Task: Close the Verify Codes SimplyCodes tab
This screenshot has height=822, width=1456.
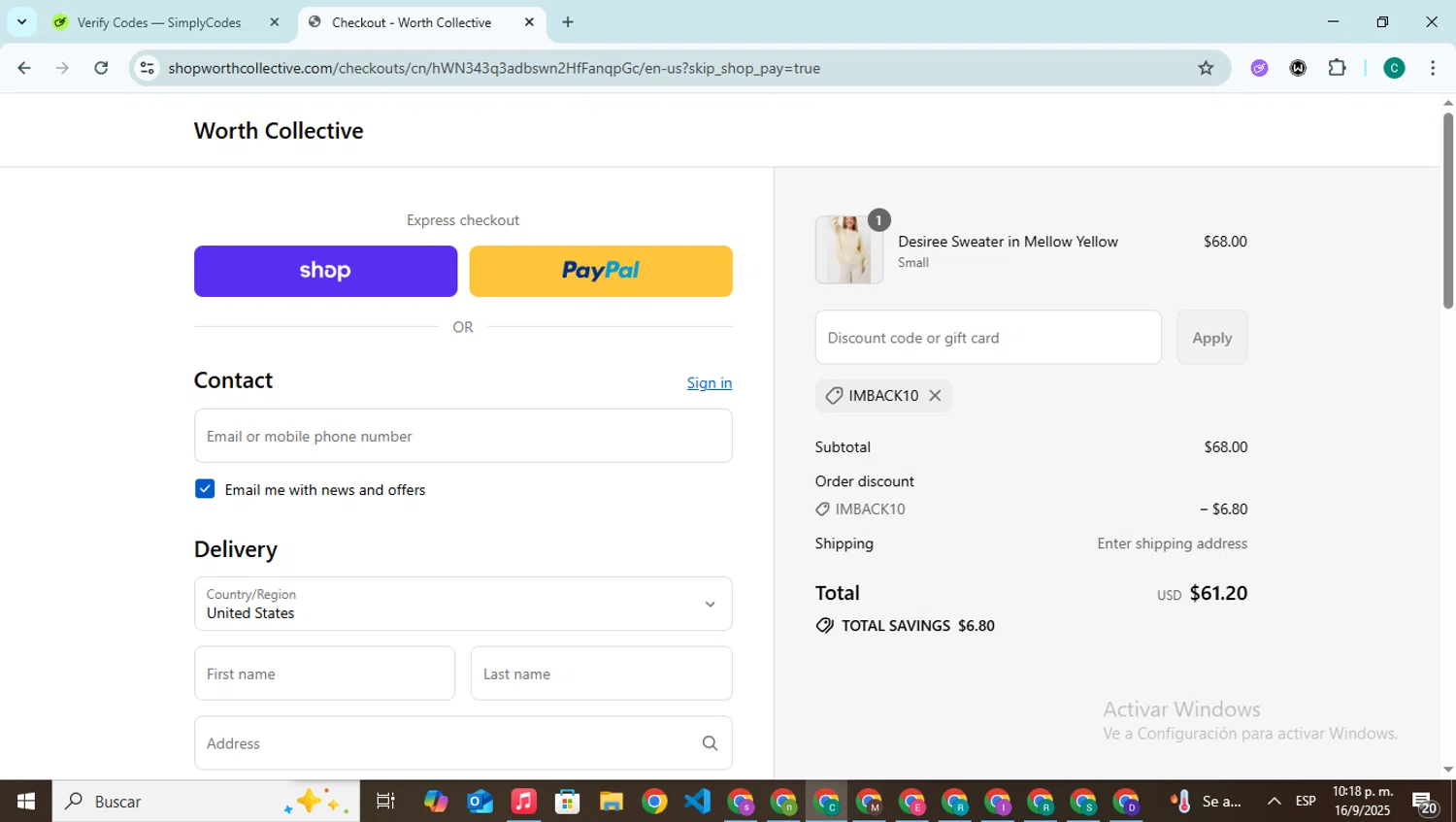Action: (x=274, y=22)
